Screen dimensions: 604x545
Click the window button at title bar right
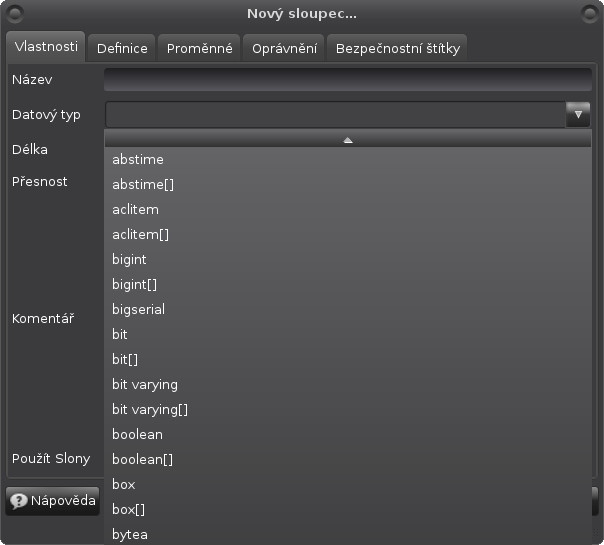coord(589,14)
